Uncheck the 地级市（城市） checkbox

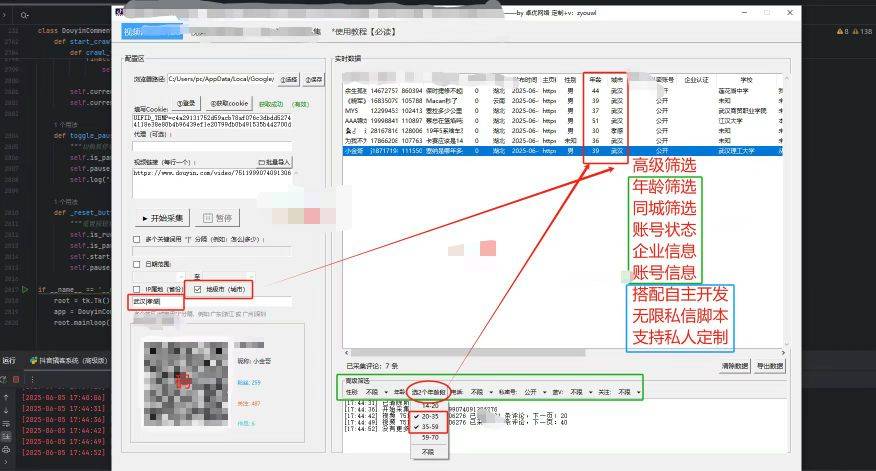point(197,289)
